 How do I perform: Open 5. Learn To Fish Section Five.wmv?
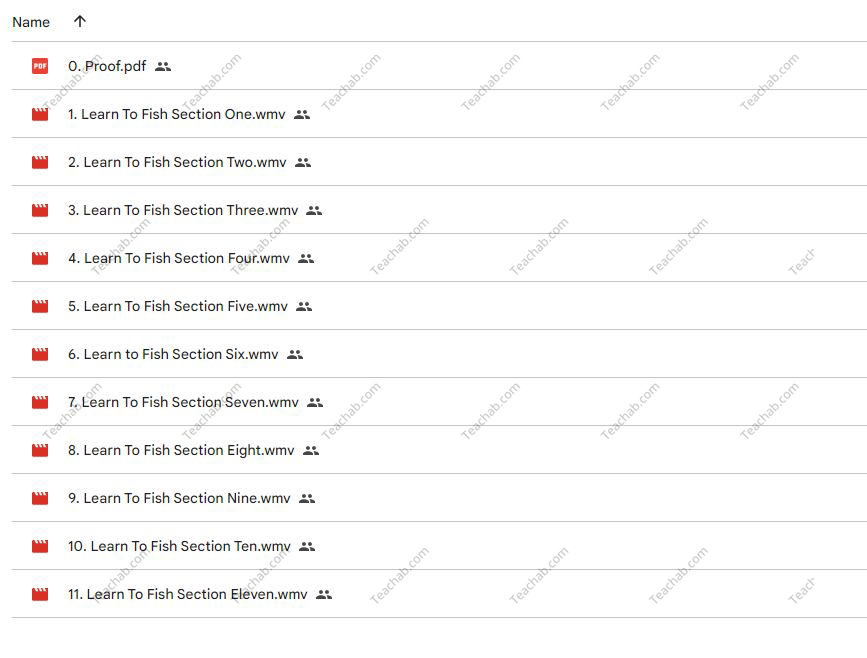pyautogui.click(x=178, y=306)
